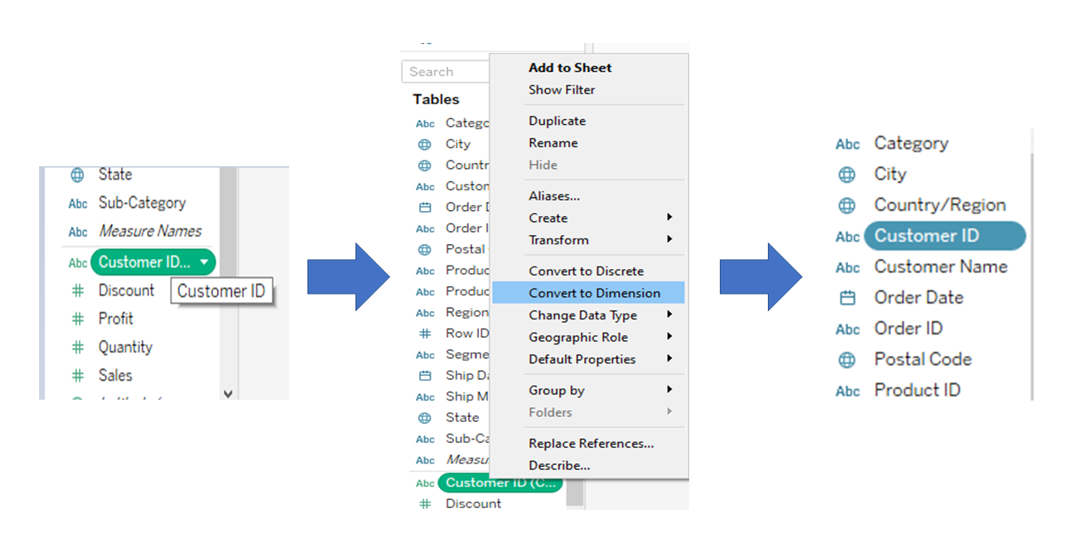1082x547 pixels.
Task: Open the Customer ID pill dropdown arrow
Action: pyautogui.click(x=204, y=262)
